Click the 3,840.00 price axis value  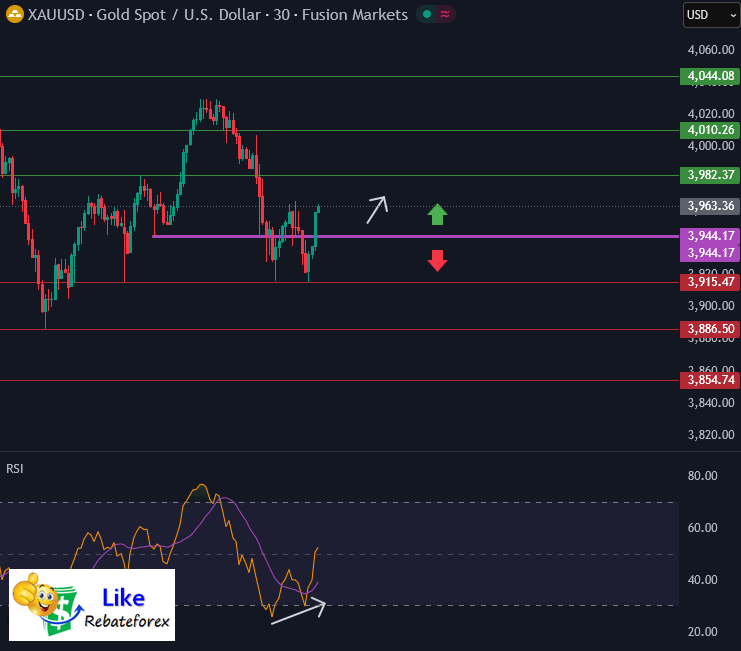coord(711,403)
